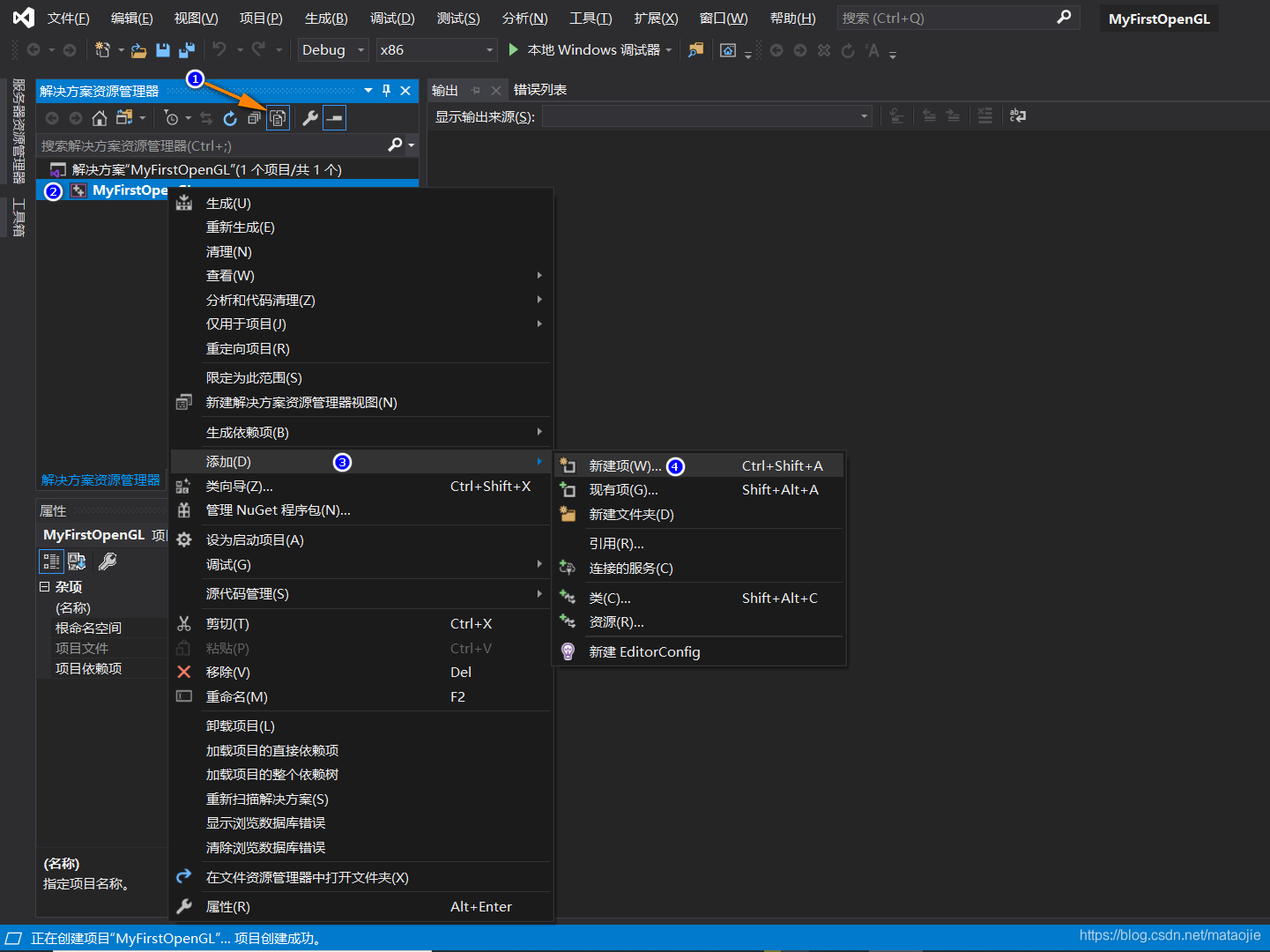Click the pending changes filter clock icon

[x=172, y=118]
